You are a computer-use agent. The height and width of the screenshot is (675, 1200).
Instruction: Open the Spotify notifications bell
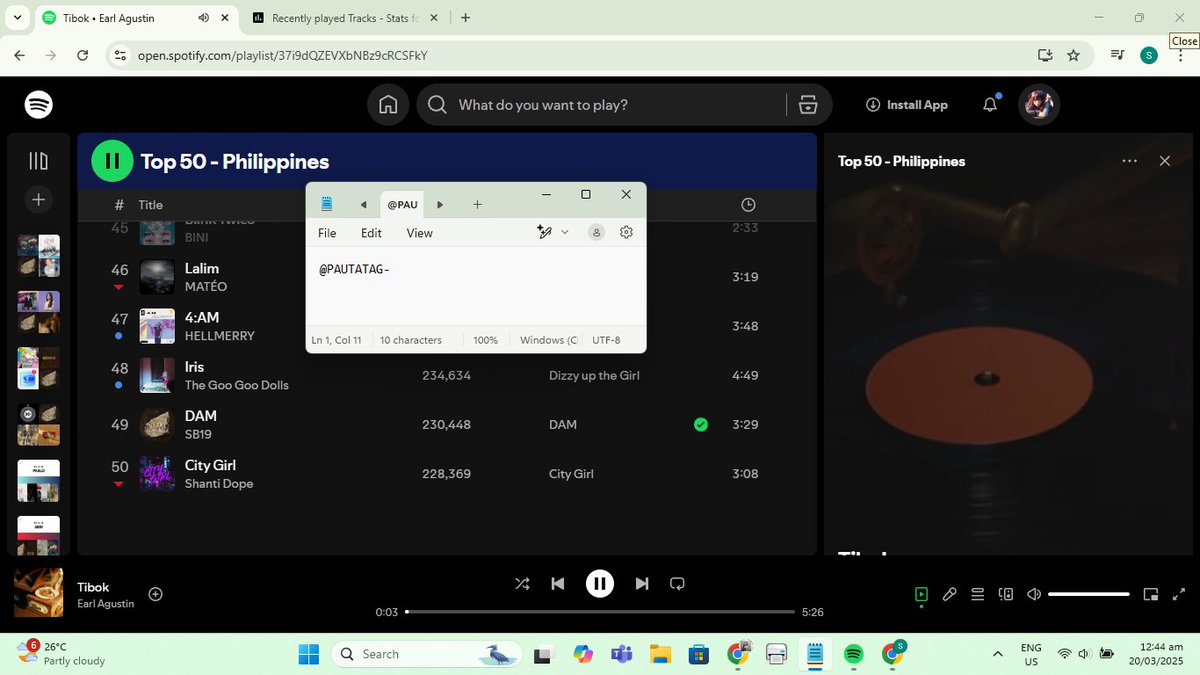tap(990, 104)
